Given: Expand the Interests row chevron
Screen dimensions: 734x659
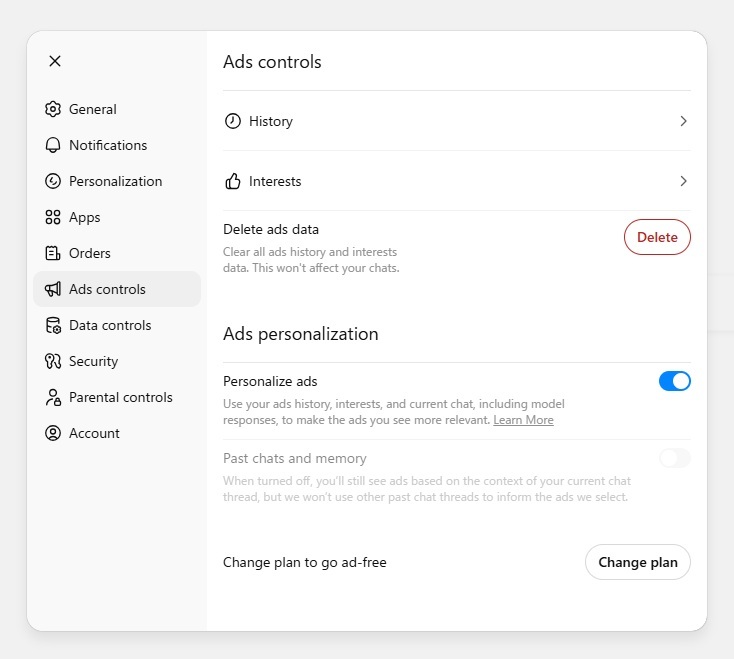Looking at the screenshot, I should (x=683, y=181).
